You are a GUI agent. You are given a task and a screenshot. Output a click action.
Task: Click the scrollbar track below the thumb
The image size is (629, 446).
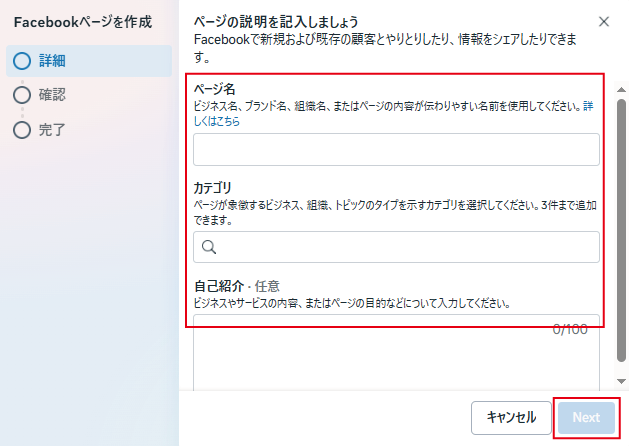[621, 370]
